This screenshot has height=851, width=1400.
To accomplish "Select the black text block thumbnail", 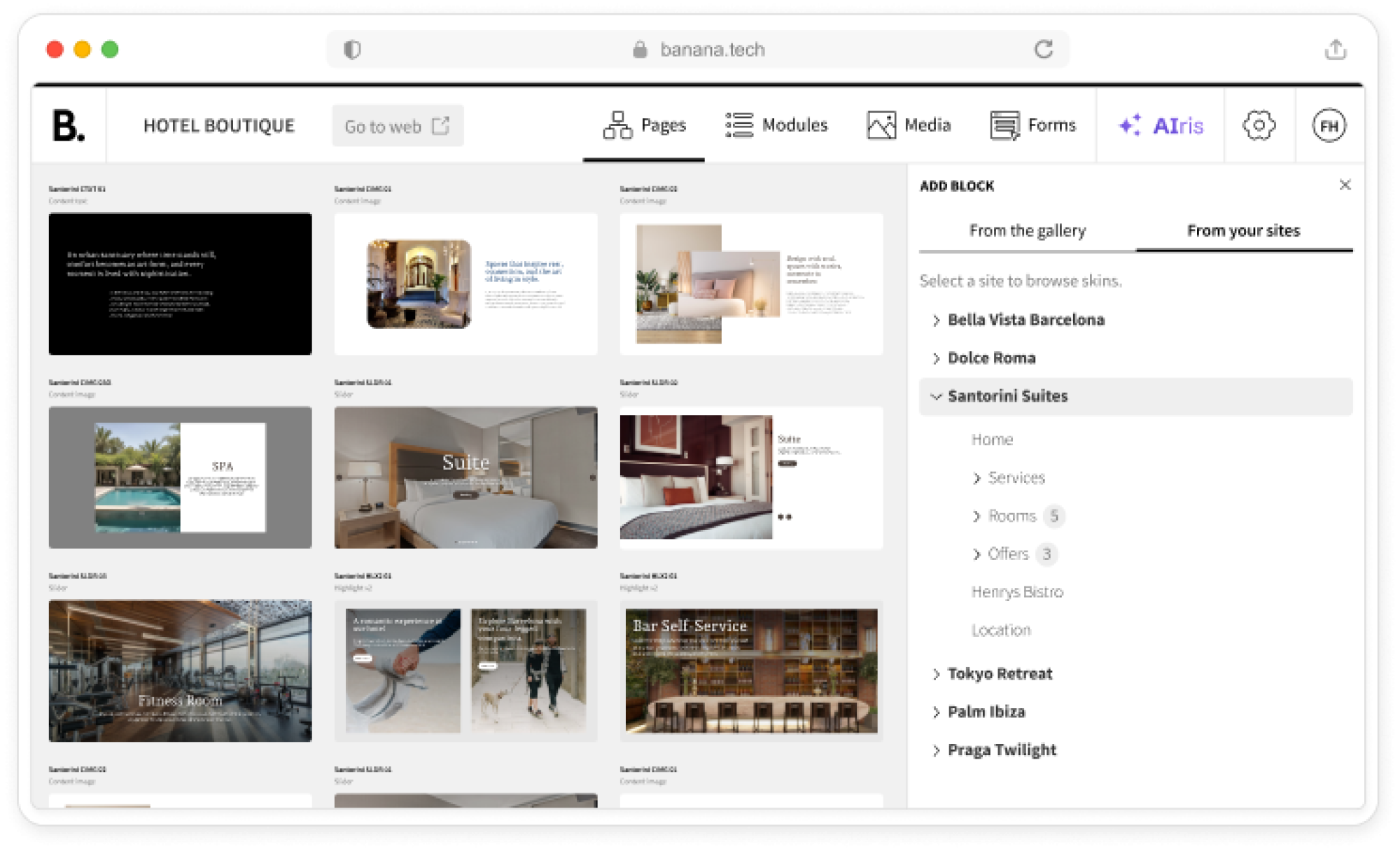I will (180, 283).
